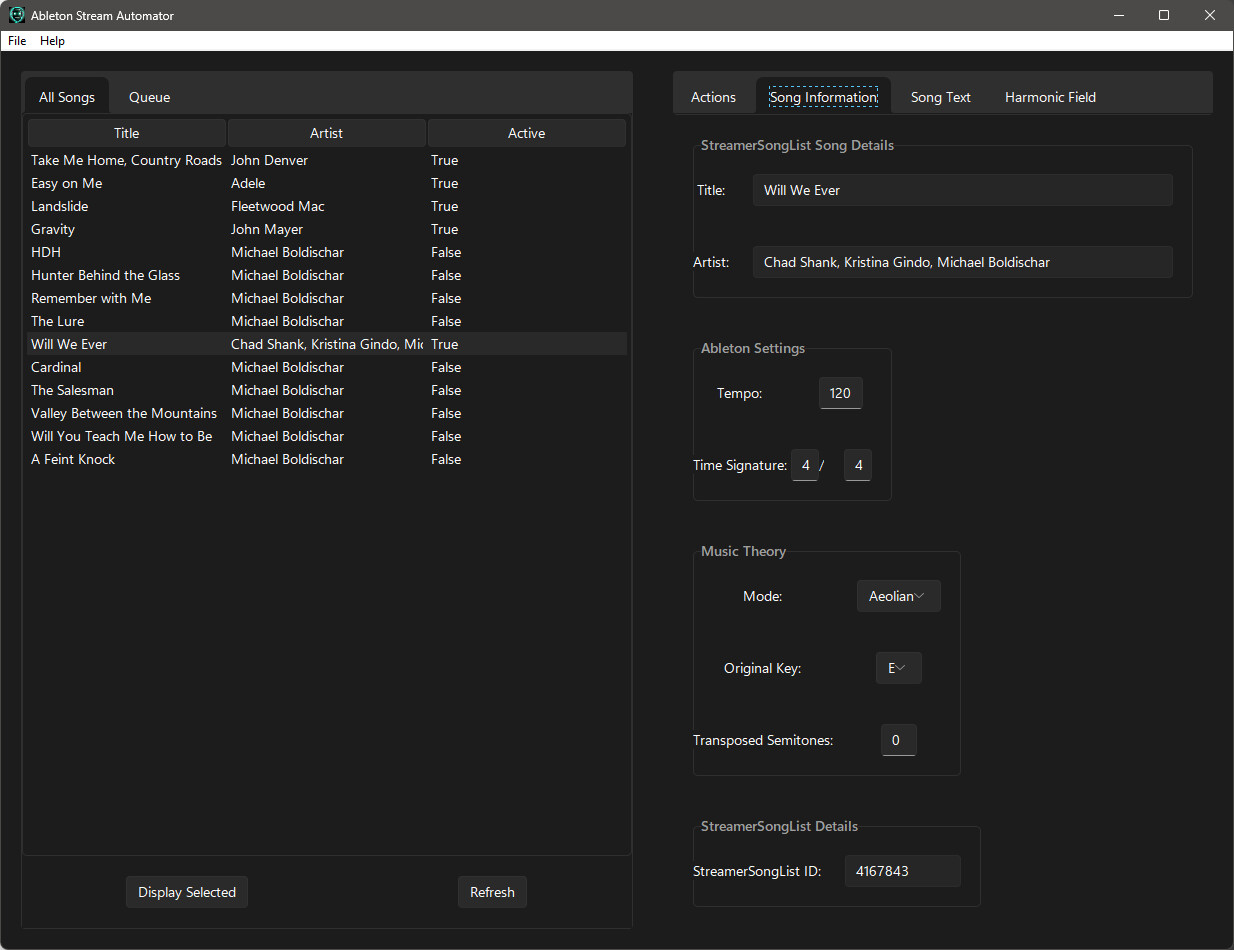Viewport: 1234px width, 950px height.
Task: Open the Actions tab
Action: click(x=713, y=97)
